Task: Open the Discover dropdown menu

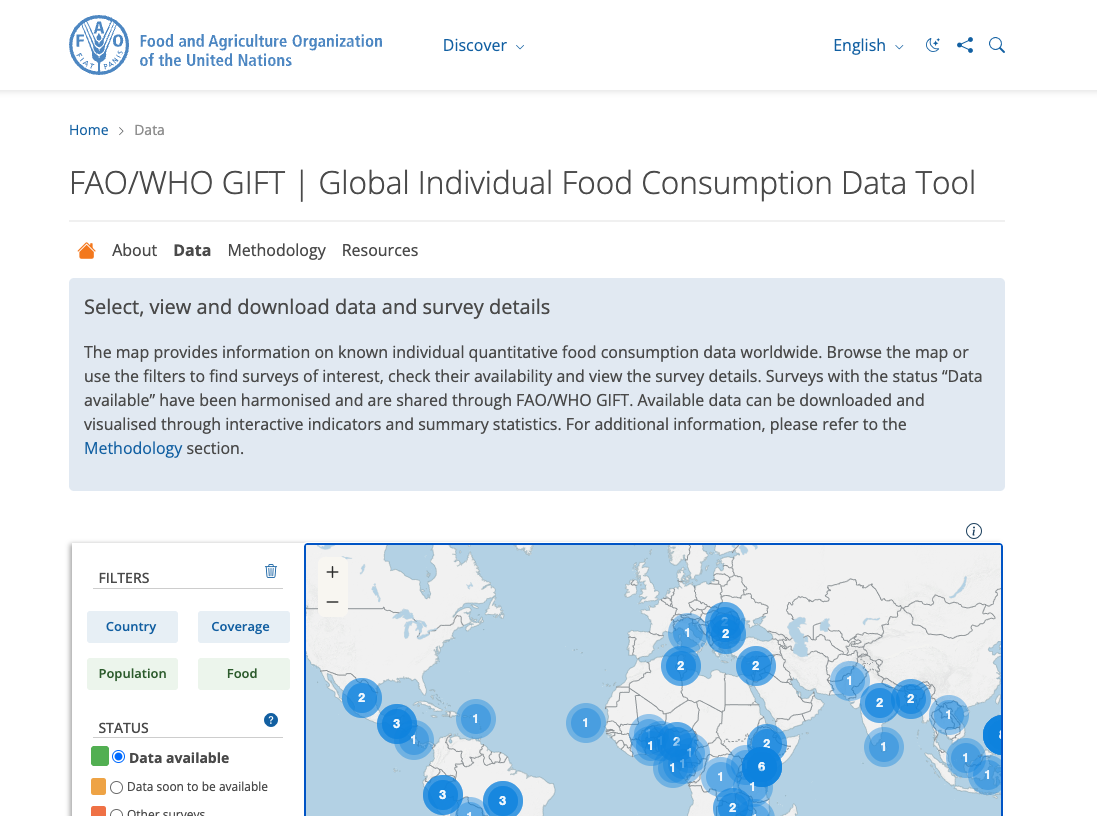Action: 483,45
